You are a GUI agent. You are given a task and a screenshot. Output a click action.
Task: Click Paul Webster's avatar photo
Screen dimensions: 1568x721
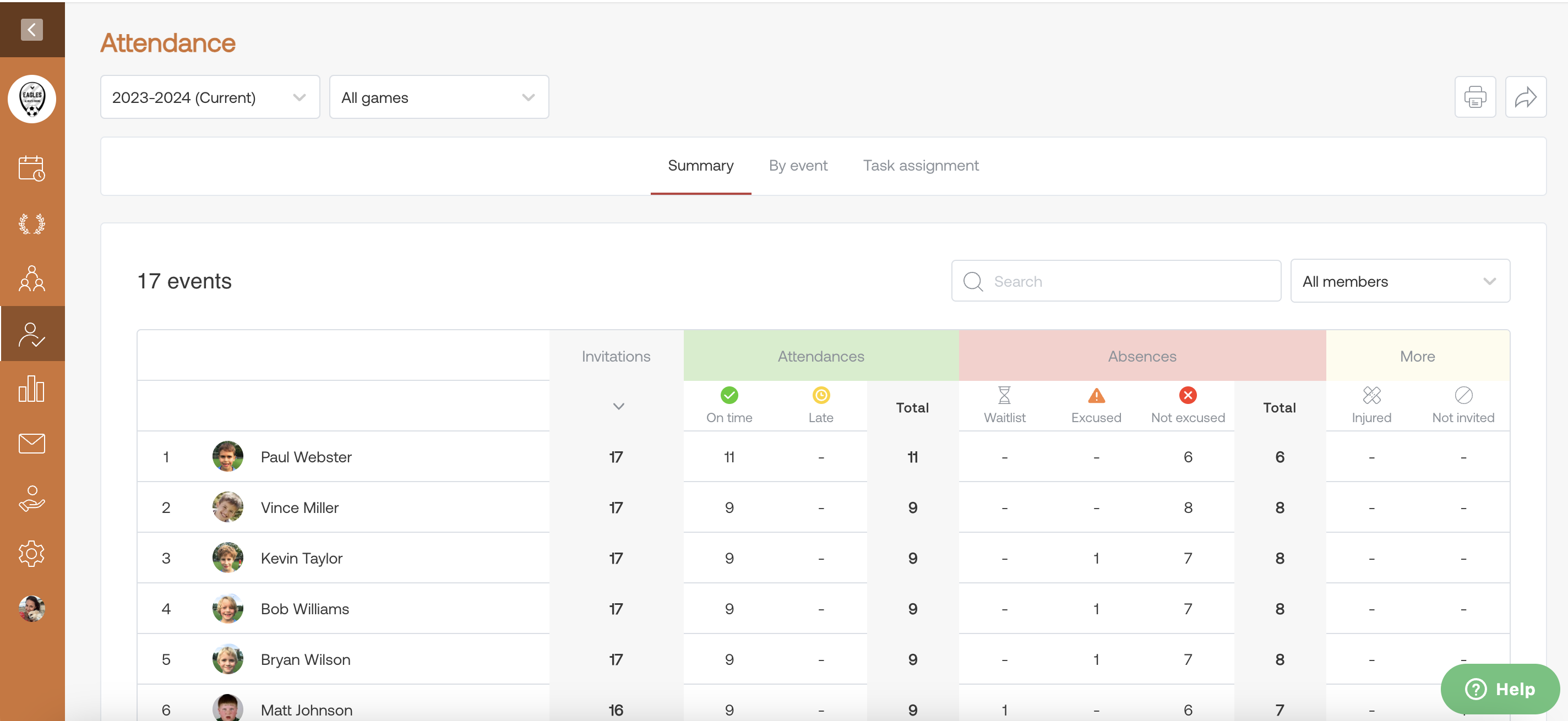227,456
